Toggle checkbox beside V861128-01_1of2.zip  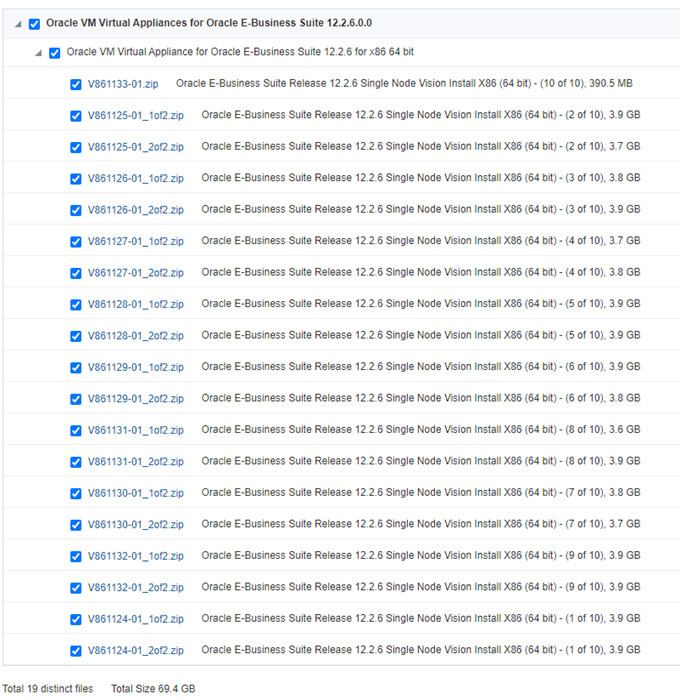click(76, 305)
